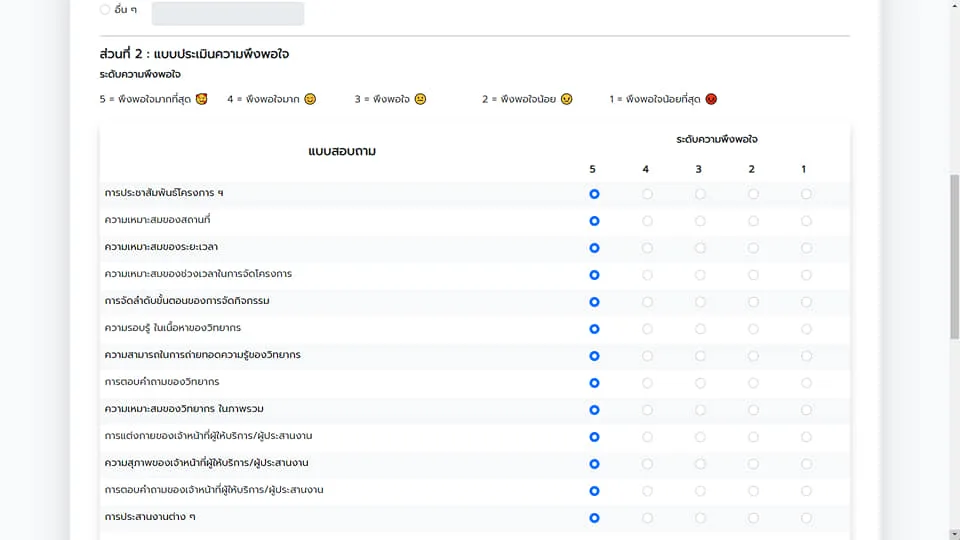Image resolution: width=960 pixels, height=540 pixels.
Task: Click the heading ส่วนที่ 2 : แบบประเมินความพึงพอใจ
Action: click(194, 54)
